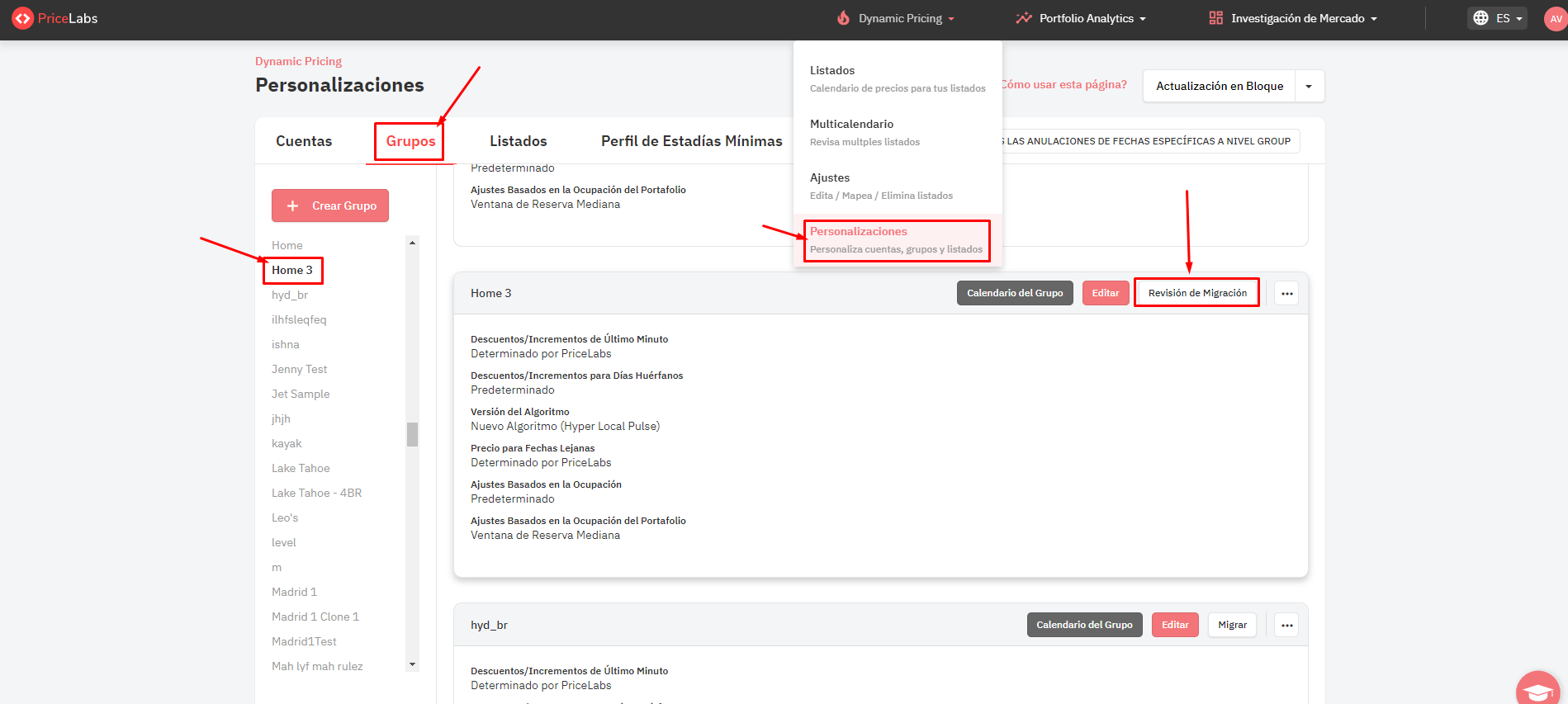Viewport: 1568px width, 704px height.
Task: Click the Crear Grupo button
Action: pyautogui.click(x=330, y=206)
